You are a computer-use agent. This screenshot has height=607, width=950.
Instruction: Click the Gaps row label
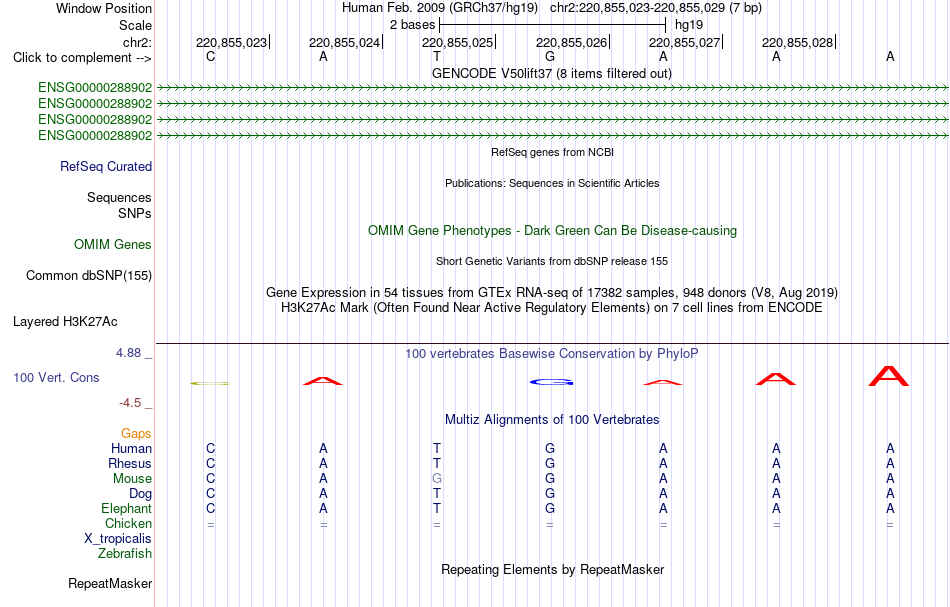click(x=136, y=433)
